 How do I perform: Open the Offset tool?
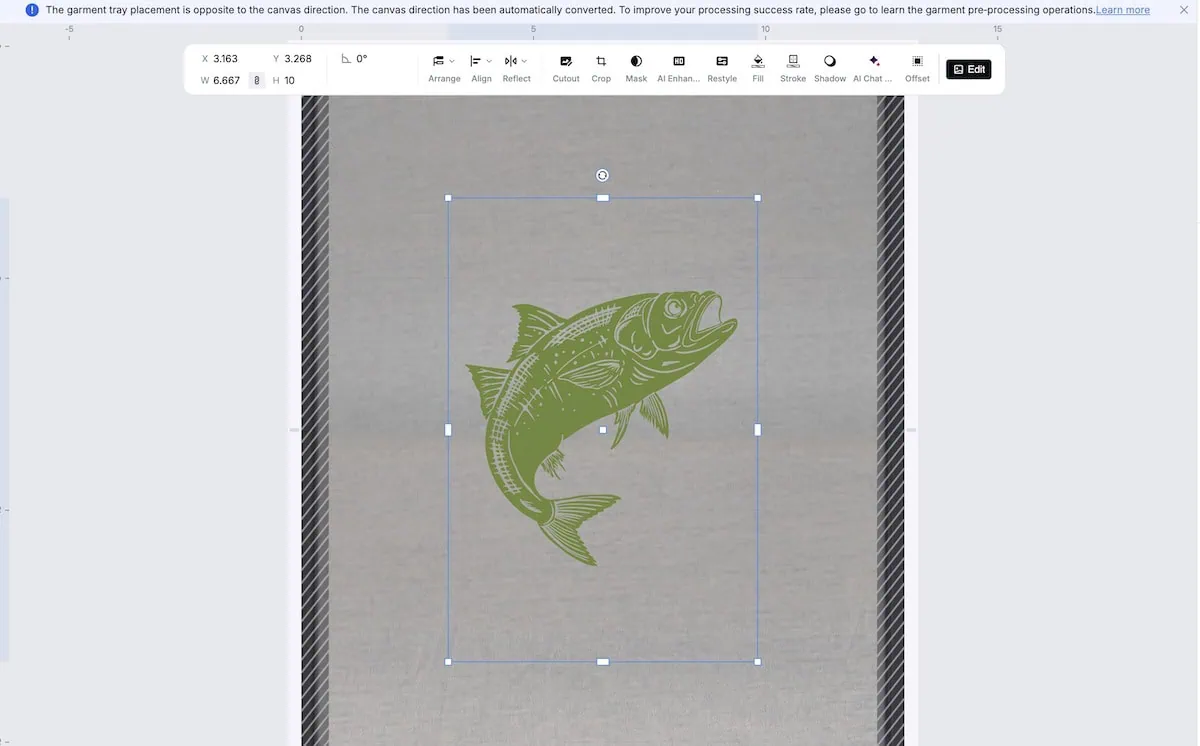point(917,68)
